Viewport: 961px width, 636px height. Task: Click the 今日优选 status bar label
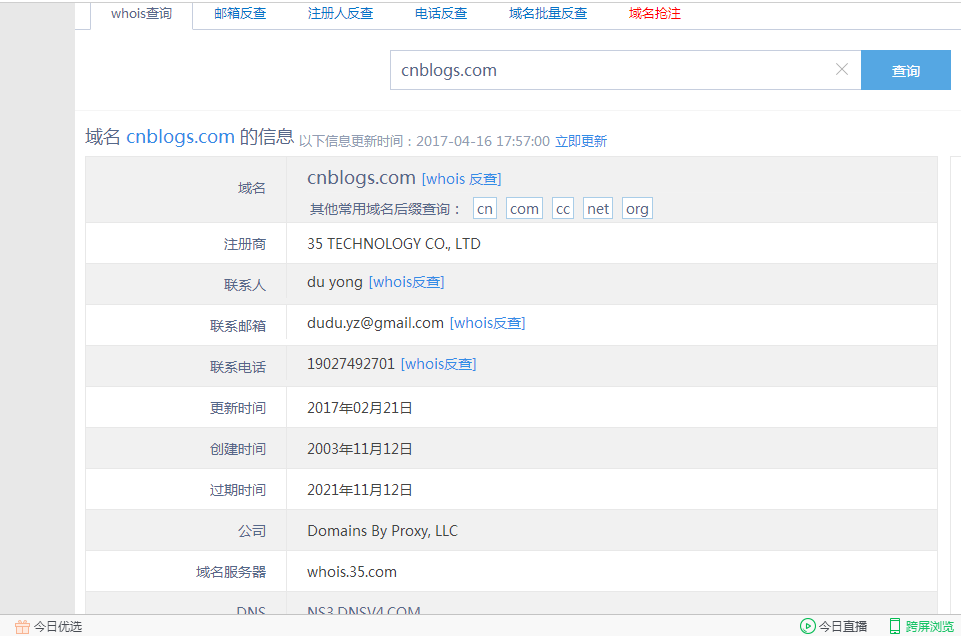click(58, 626)
